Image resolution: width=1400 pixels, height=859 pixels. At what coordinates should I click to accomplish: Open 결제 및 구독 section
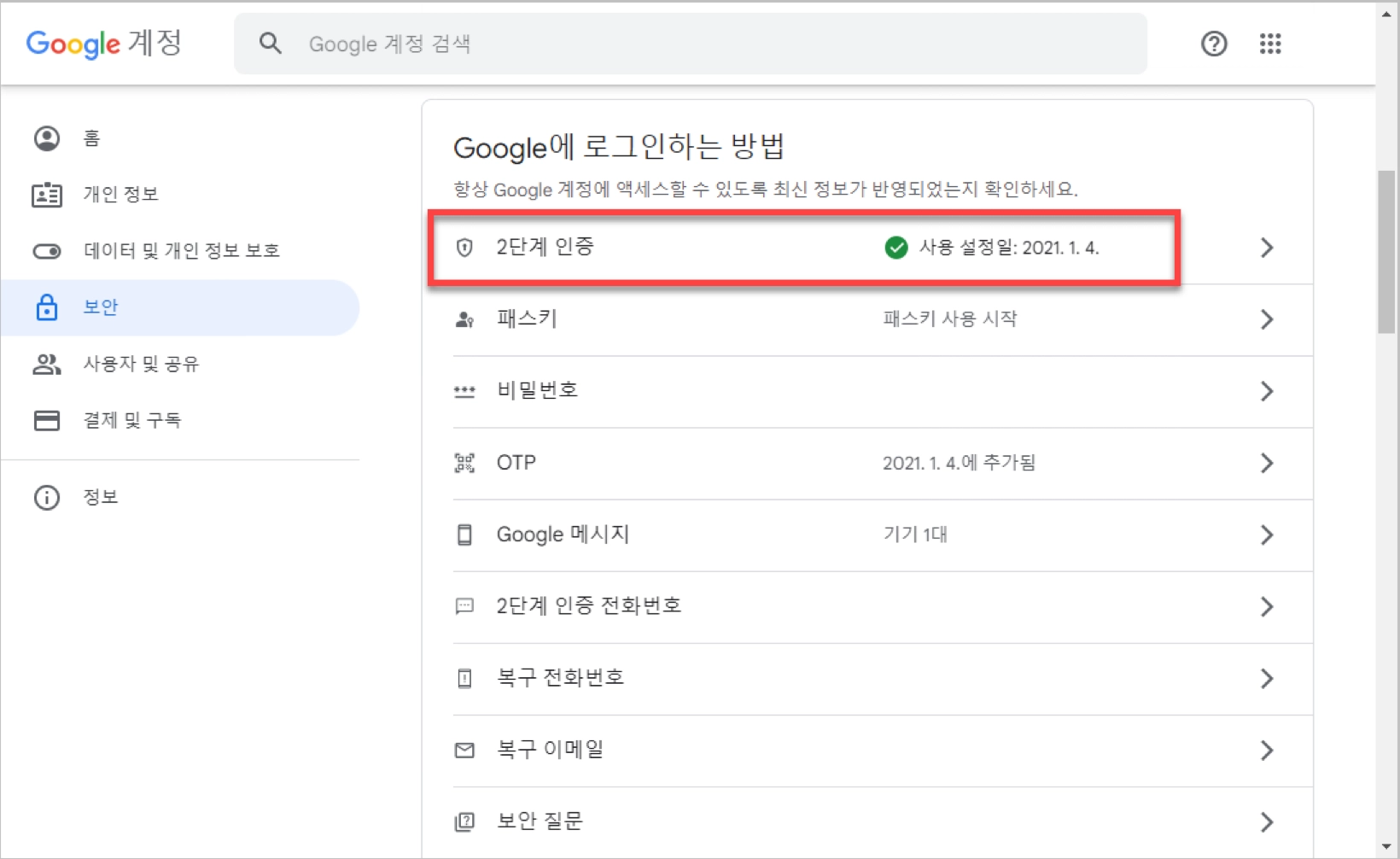180,420
